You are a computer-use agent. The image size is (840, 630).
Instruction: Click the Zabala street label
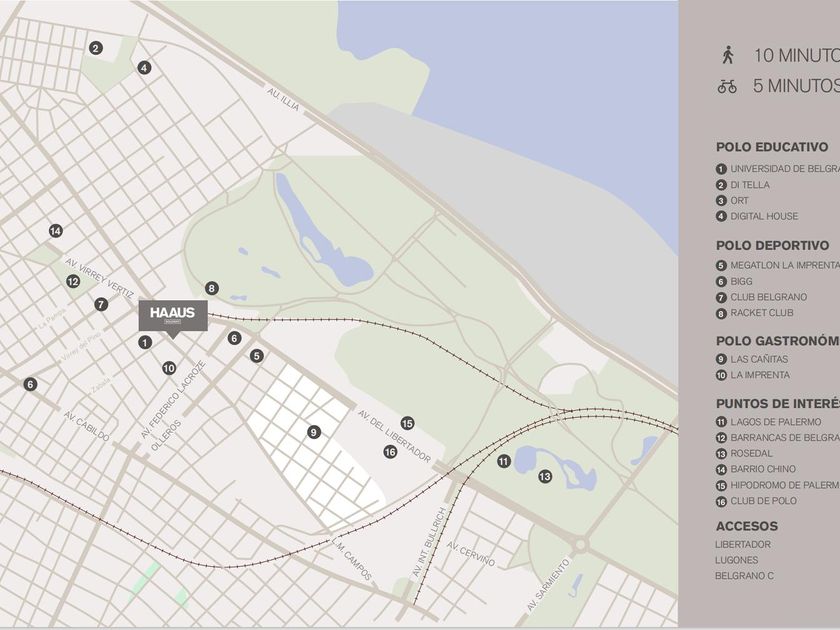101,384
